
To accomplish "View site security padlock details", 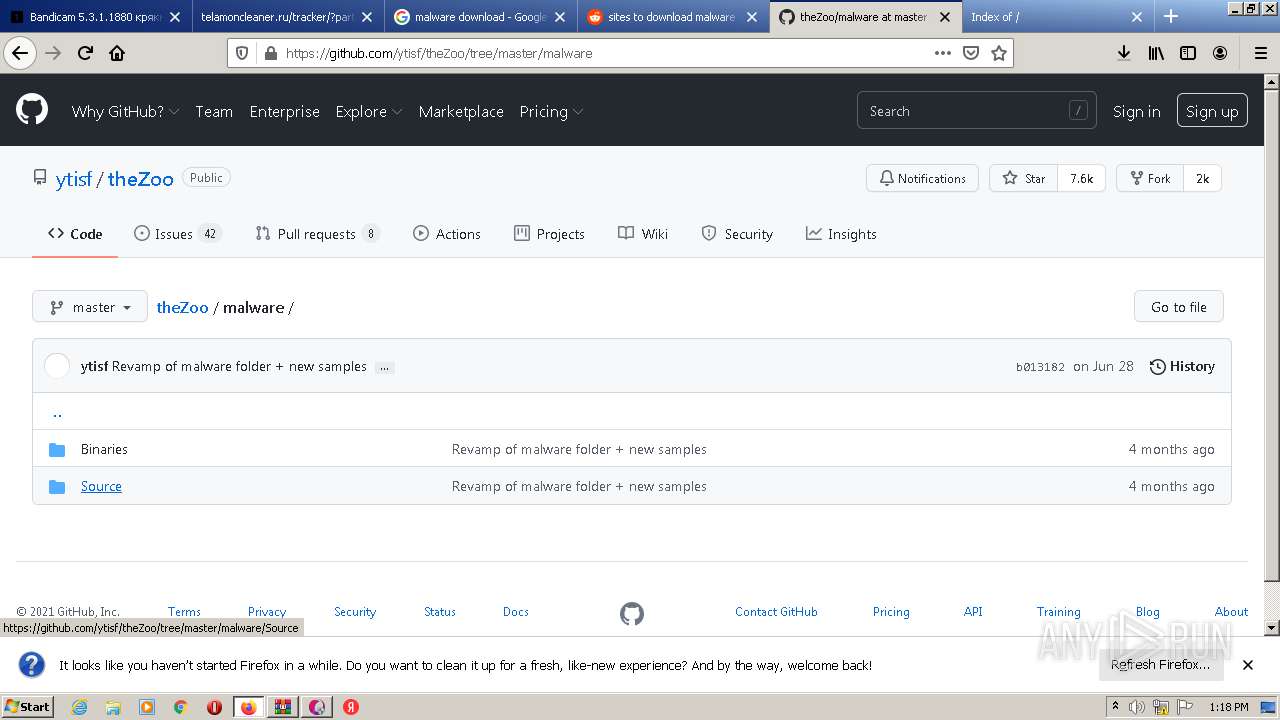I will [x=269, y=53].
